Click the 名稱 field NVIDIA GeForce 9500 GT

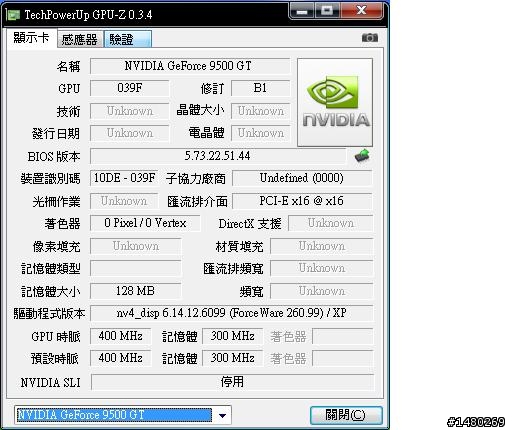point(190,66)
